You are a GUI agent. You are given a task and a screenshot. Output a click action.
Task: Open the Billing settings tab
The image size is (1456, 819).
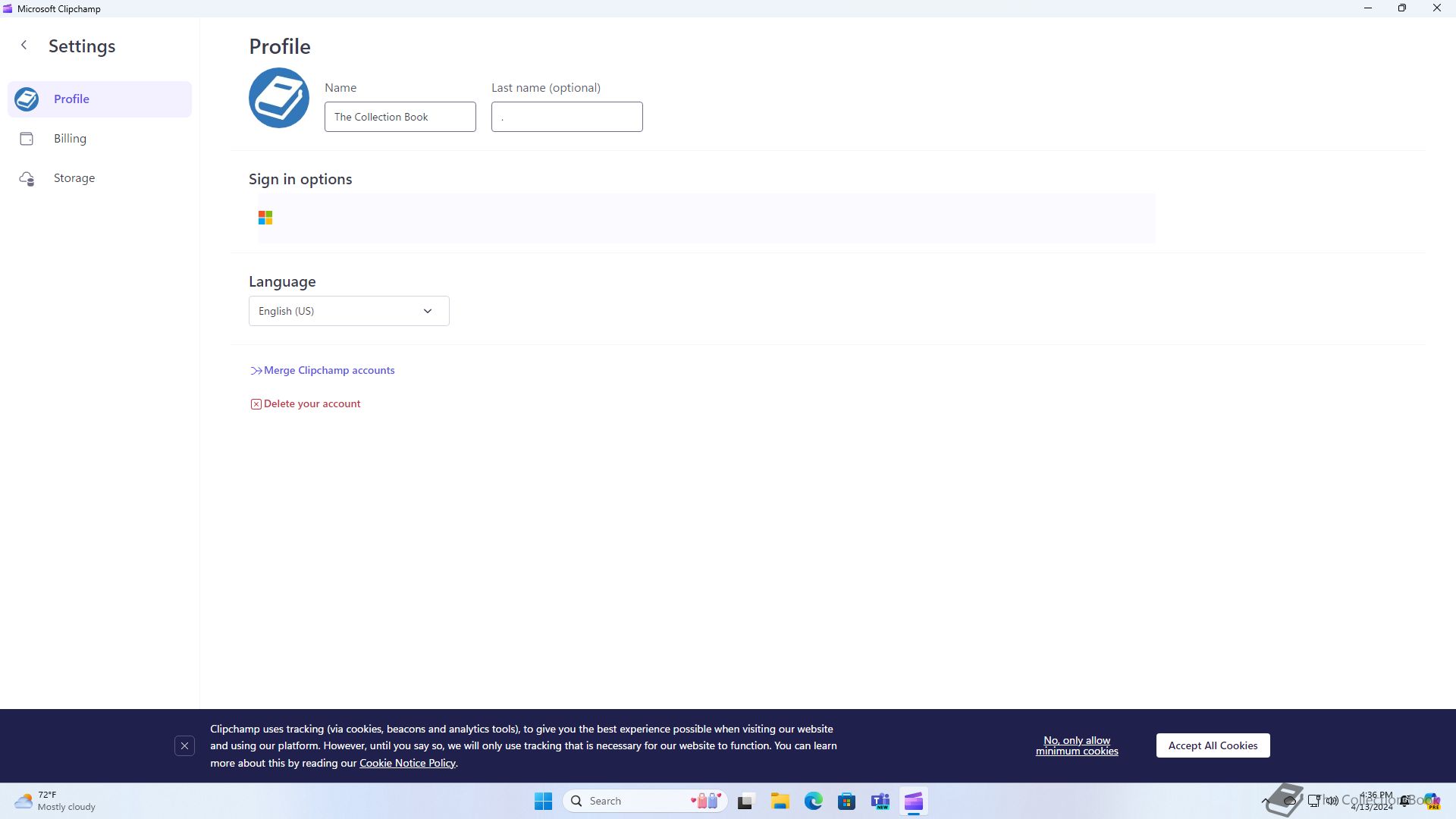point(99,139)
